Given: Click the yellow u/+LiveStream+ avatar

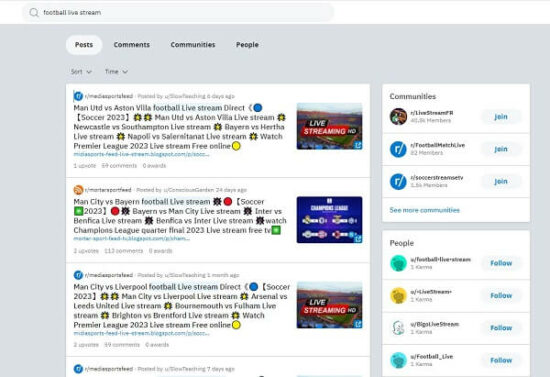Looking at the screenshot, I should click(398, 295).
